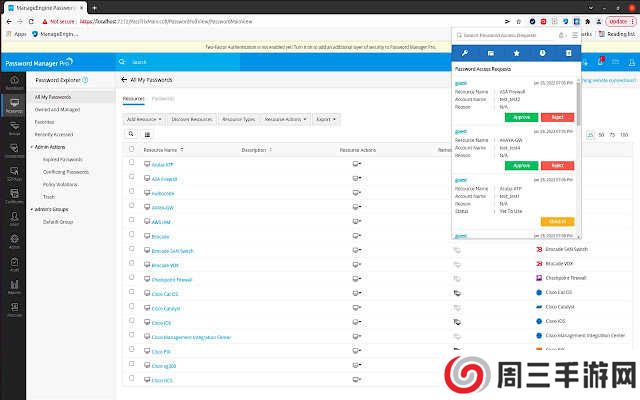Screen dimensions: 640x400
Task: Open the Connections icon in the left sidebar
Action: coord(14,150)
